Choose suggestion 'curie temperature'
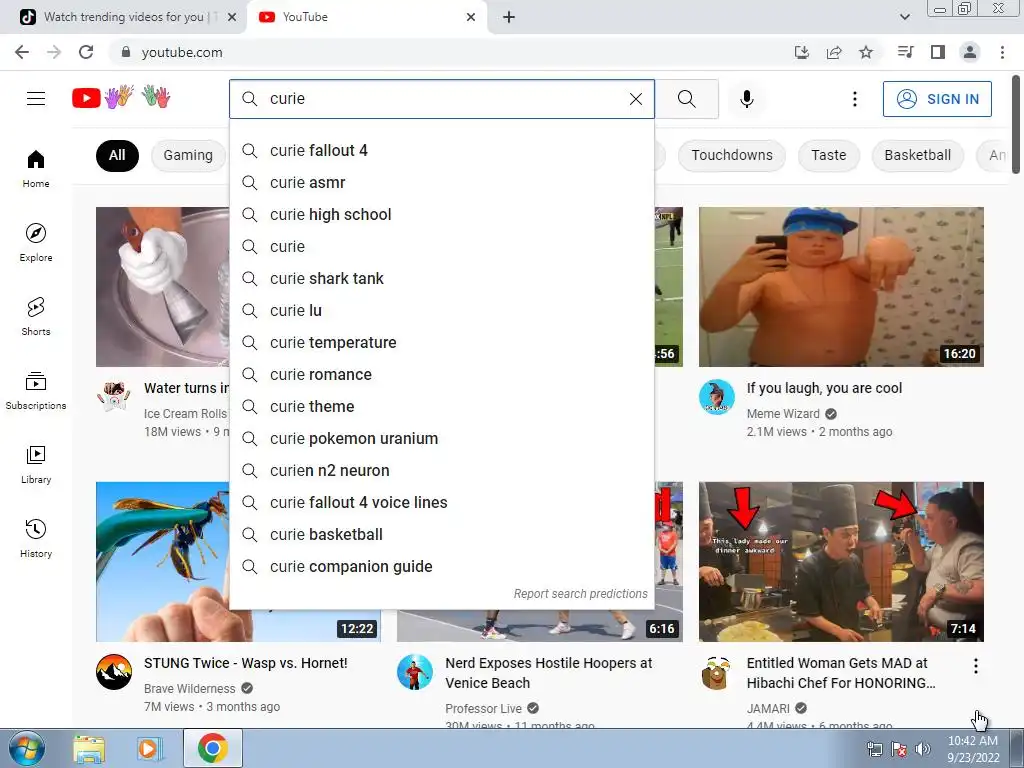The height and width of the screenshot is (768, 1024). [x=441, y=342]
